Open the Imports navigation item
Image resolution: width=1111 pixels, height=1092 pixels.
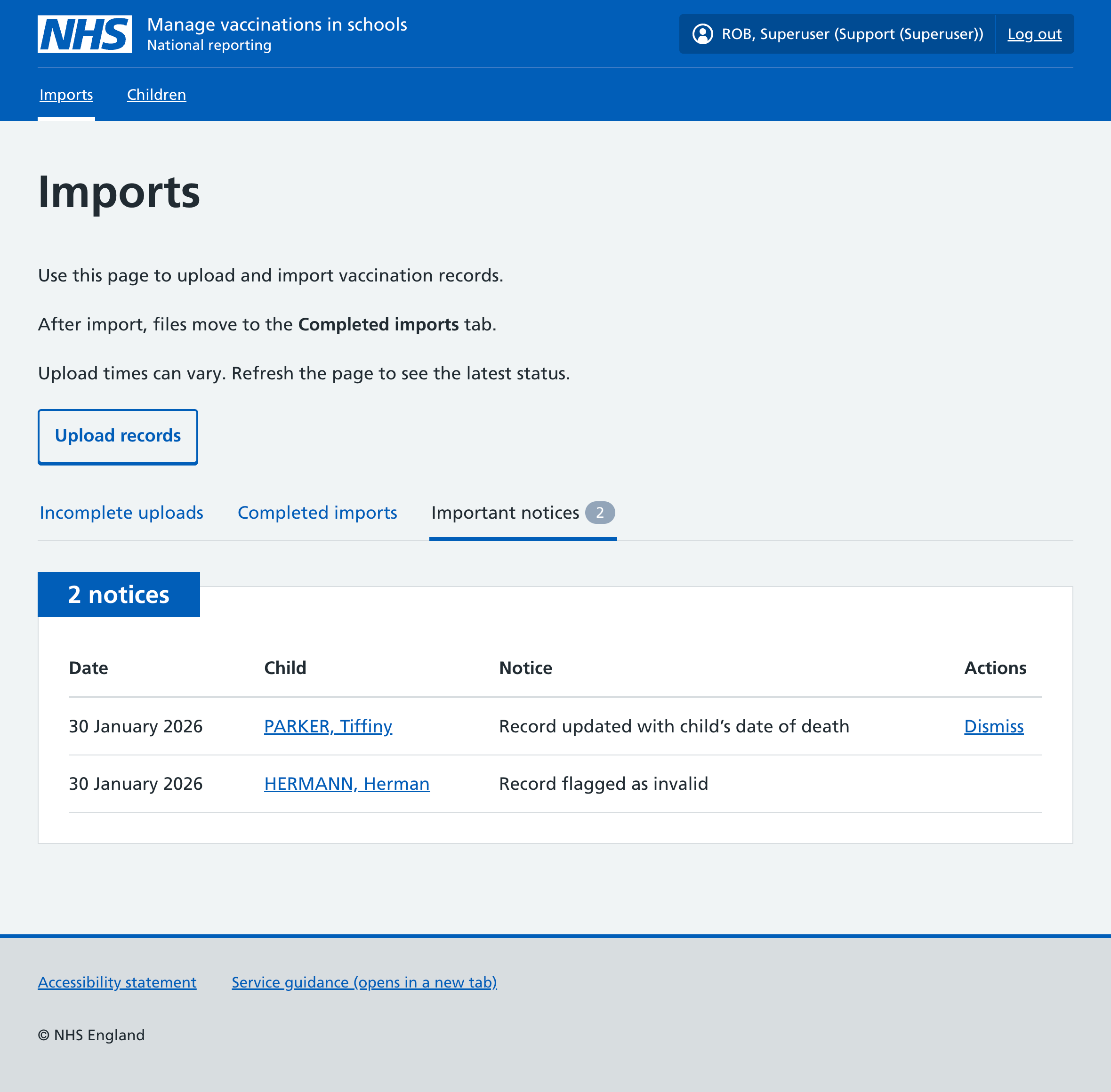pyautogui.click(x=66, y=95)
